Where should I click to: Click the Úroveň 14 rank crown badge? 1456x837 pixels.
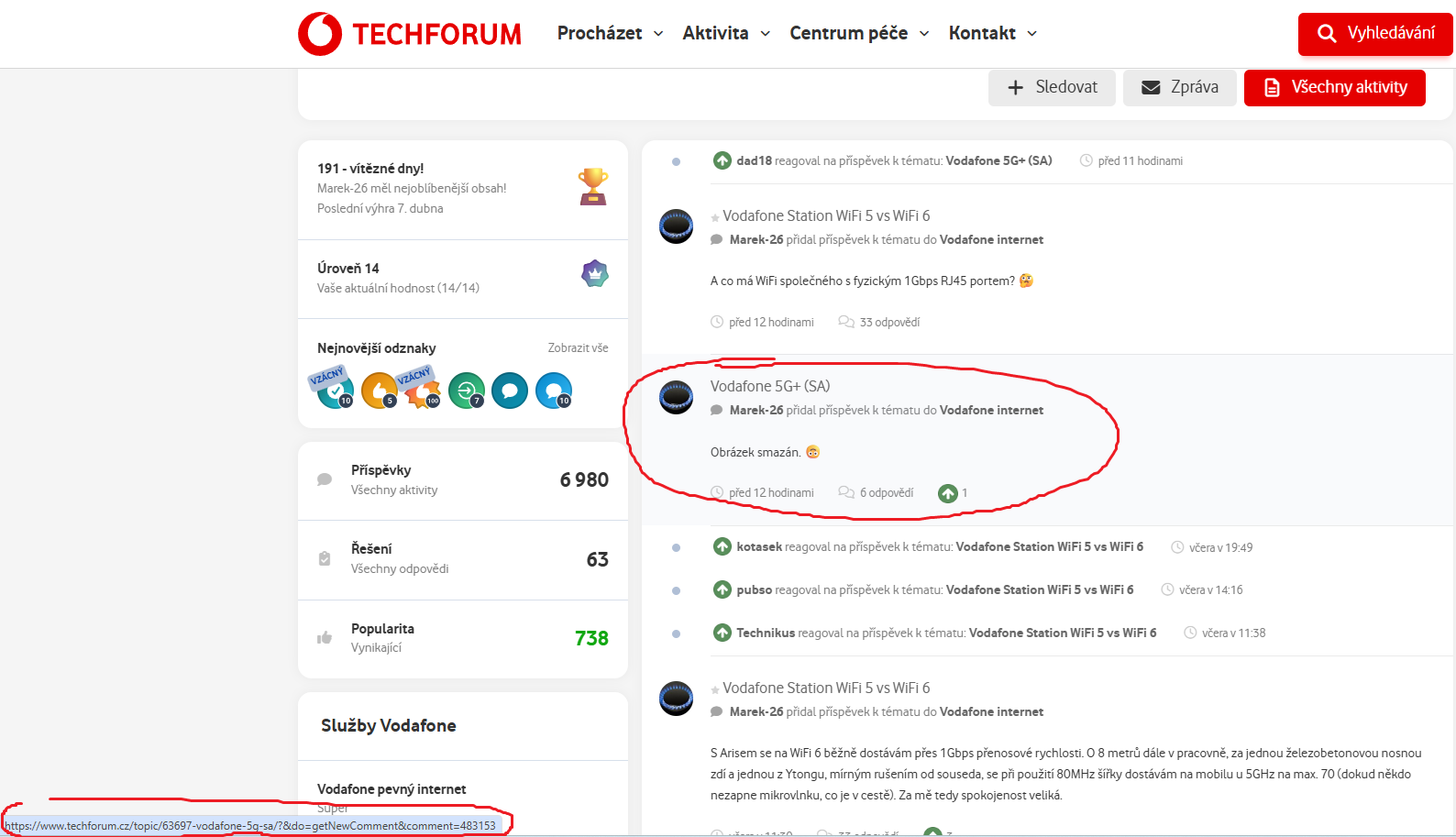pos(595,273)
